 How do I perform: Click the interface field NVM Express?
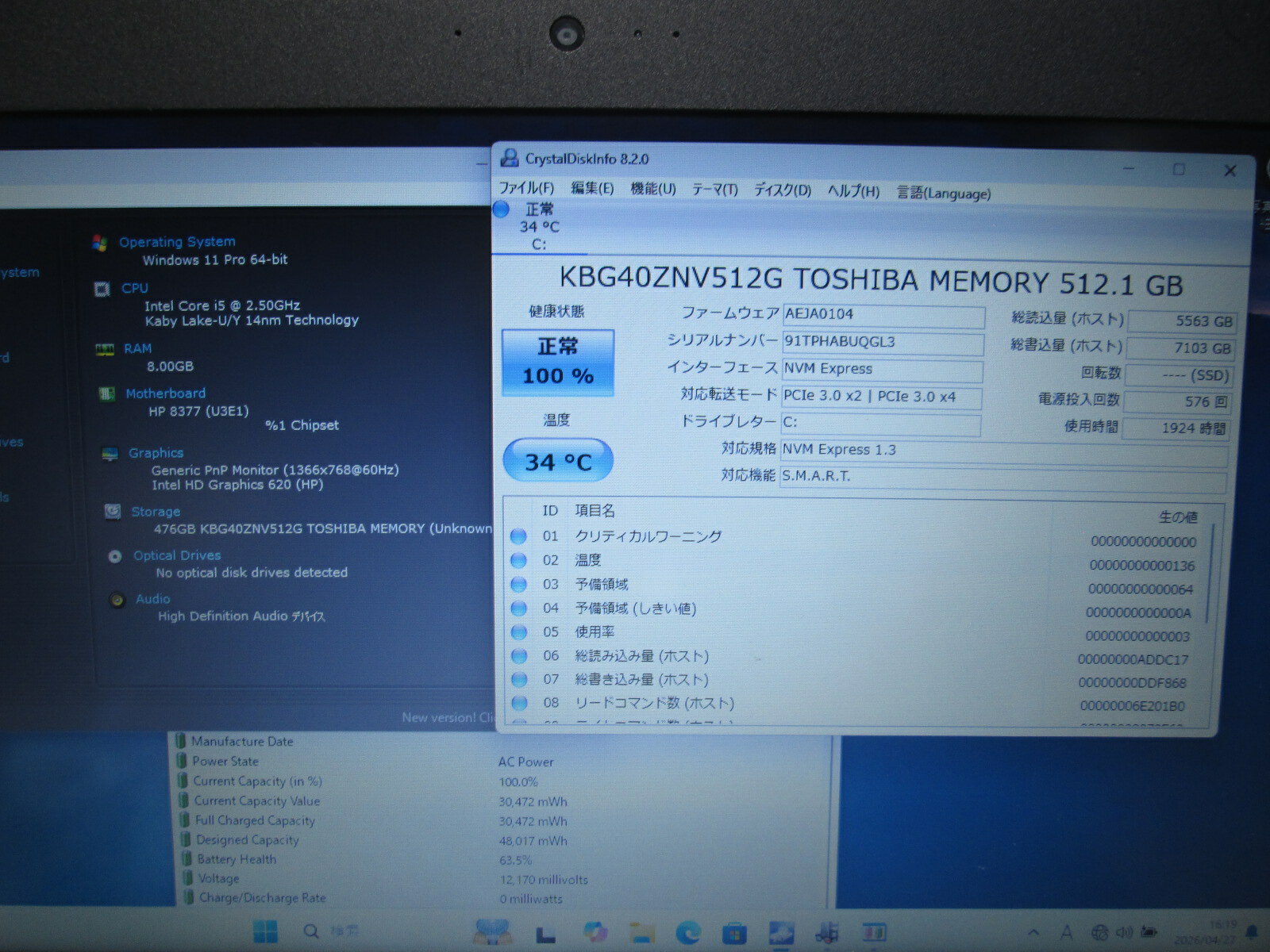pyautogui.click(x=882, y=370)
